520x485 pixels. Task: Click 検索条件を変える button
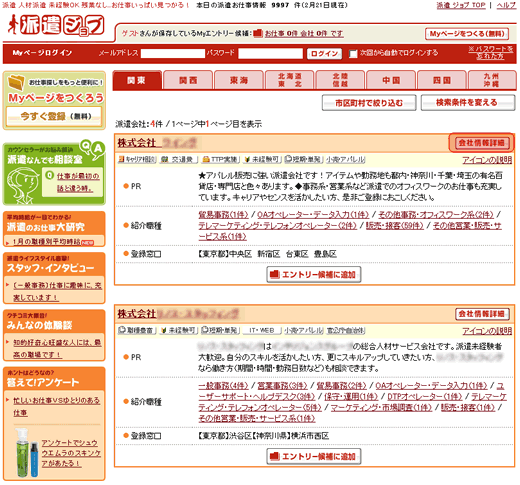coord(468,103)
